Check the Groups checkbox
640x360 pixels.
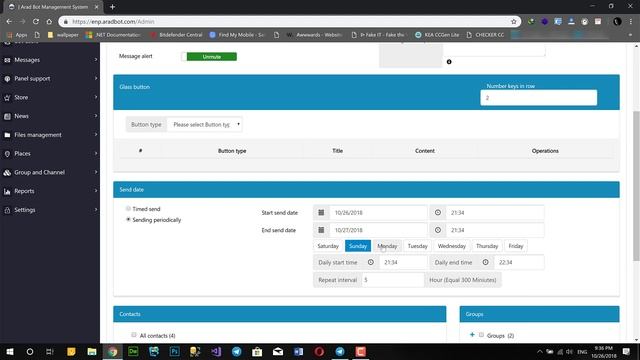(x=481, y=335)
